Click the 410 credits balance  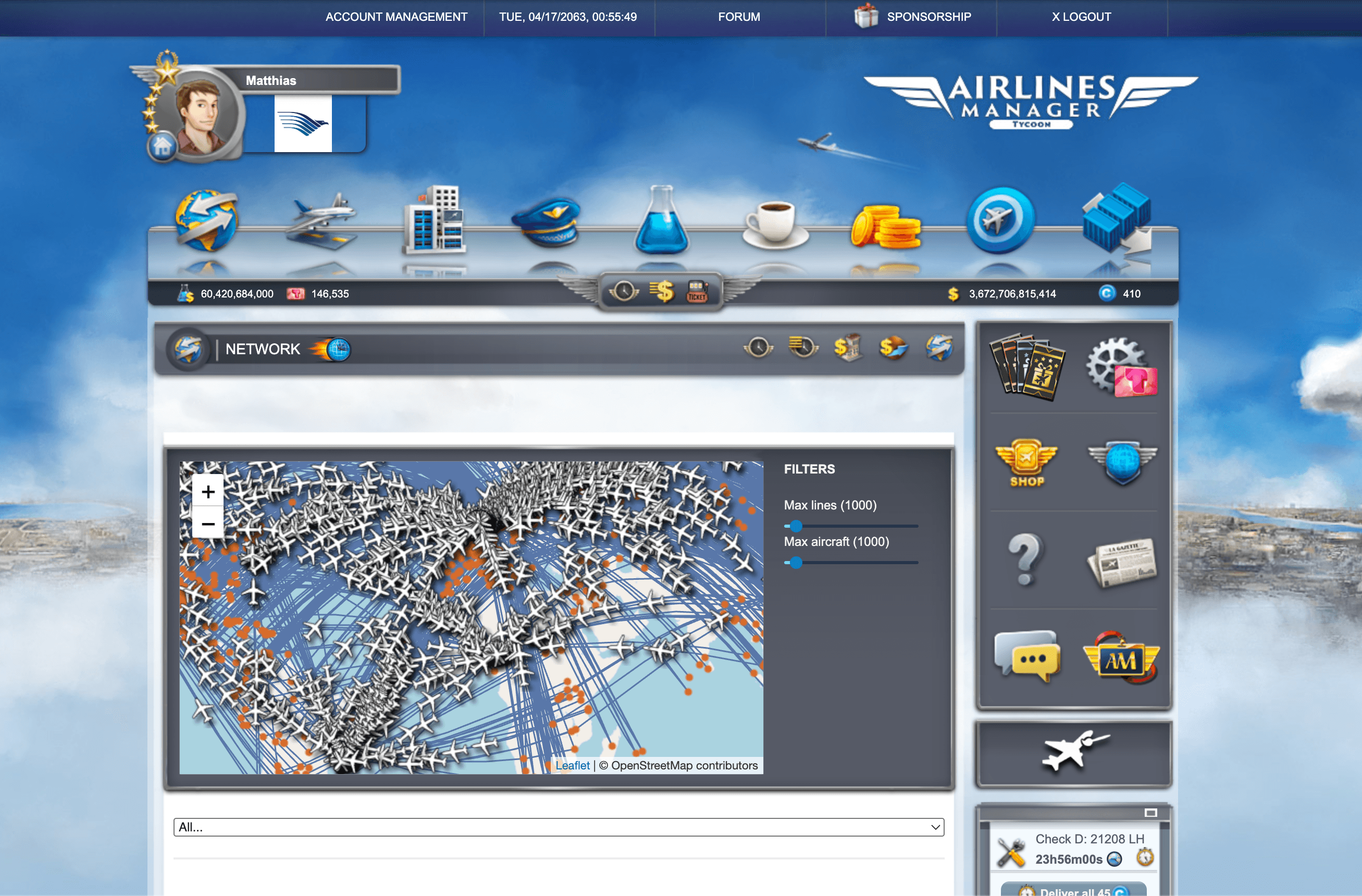[x=1131, y=294]
